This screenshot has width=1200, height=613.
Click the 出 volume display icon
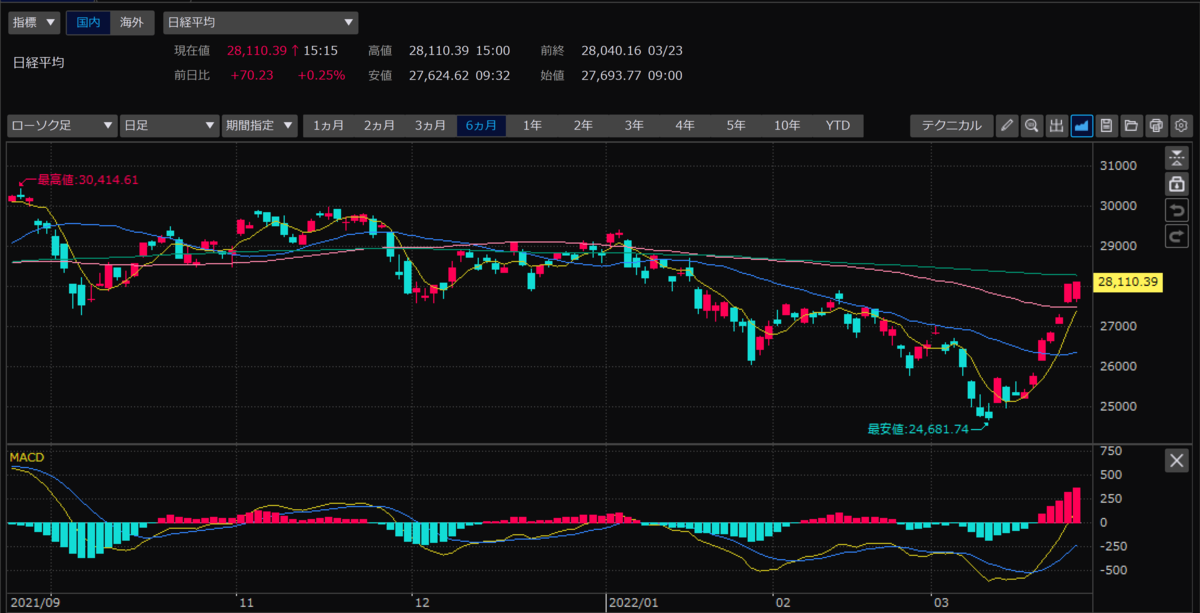pos(1056,126)
